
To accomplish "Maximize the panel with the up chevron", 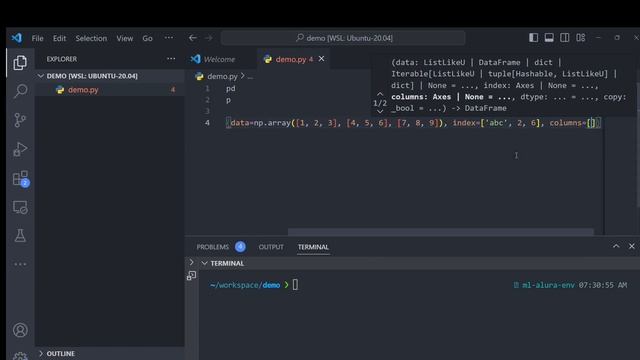I will [x=616, y=246].
